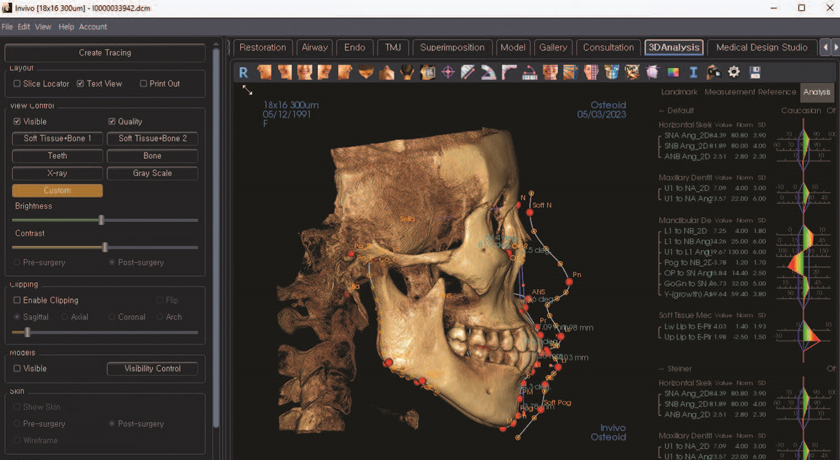
Task: Click the left panel vertical scrollbar
Action: 216,238
